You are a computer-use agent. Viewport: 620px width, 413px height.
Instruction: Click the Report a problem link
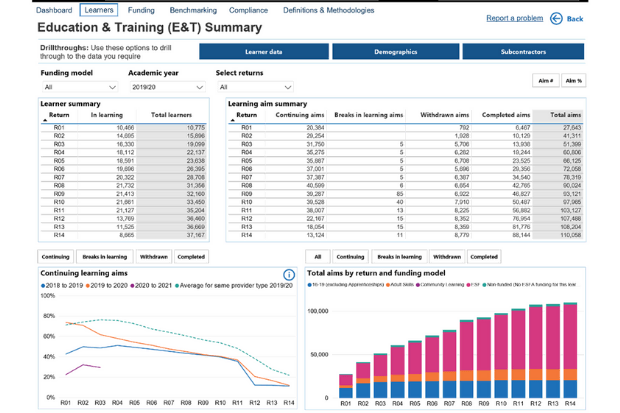pyautogui.click(x=514, y=18)
